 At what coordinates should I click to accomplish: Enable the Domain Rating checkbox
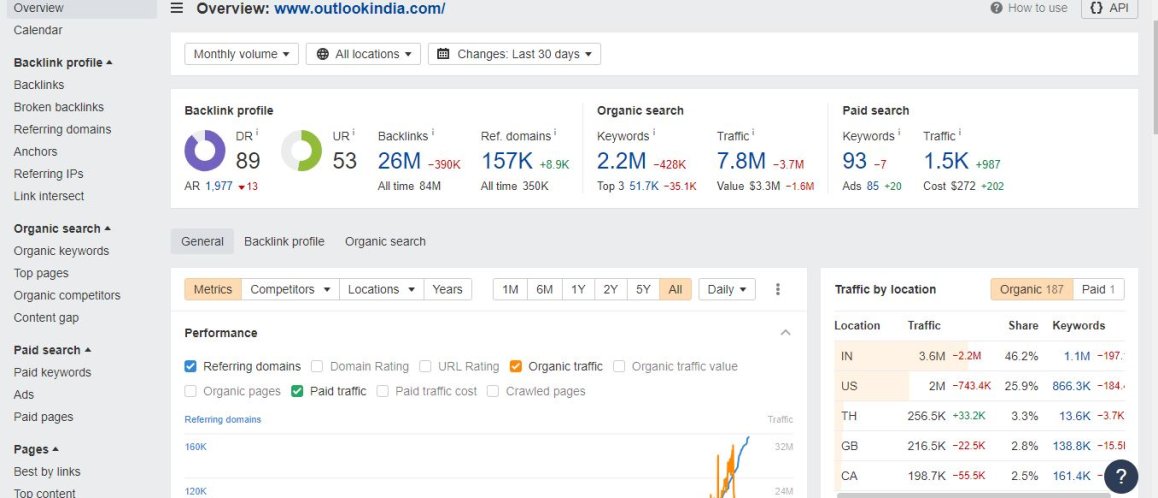(x=317, y=366)
